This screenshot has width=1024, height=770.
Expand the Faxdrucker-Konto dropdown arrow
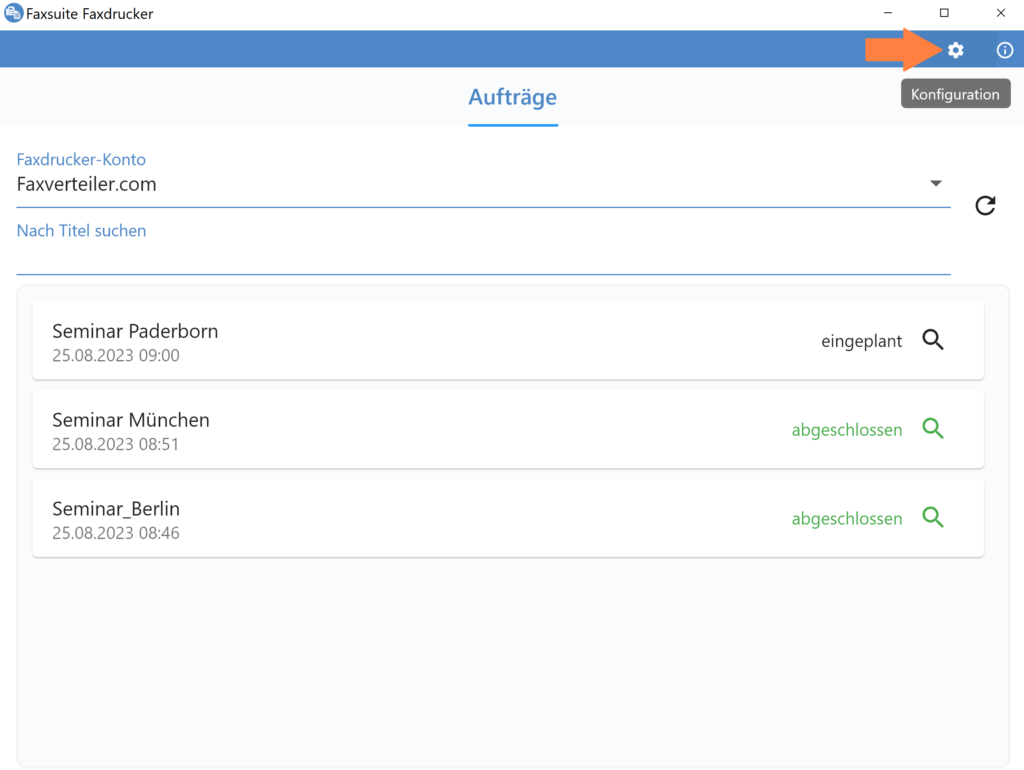[x=936, y=184]
